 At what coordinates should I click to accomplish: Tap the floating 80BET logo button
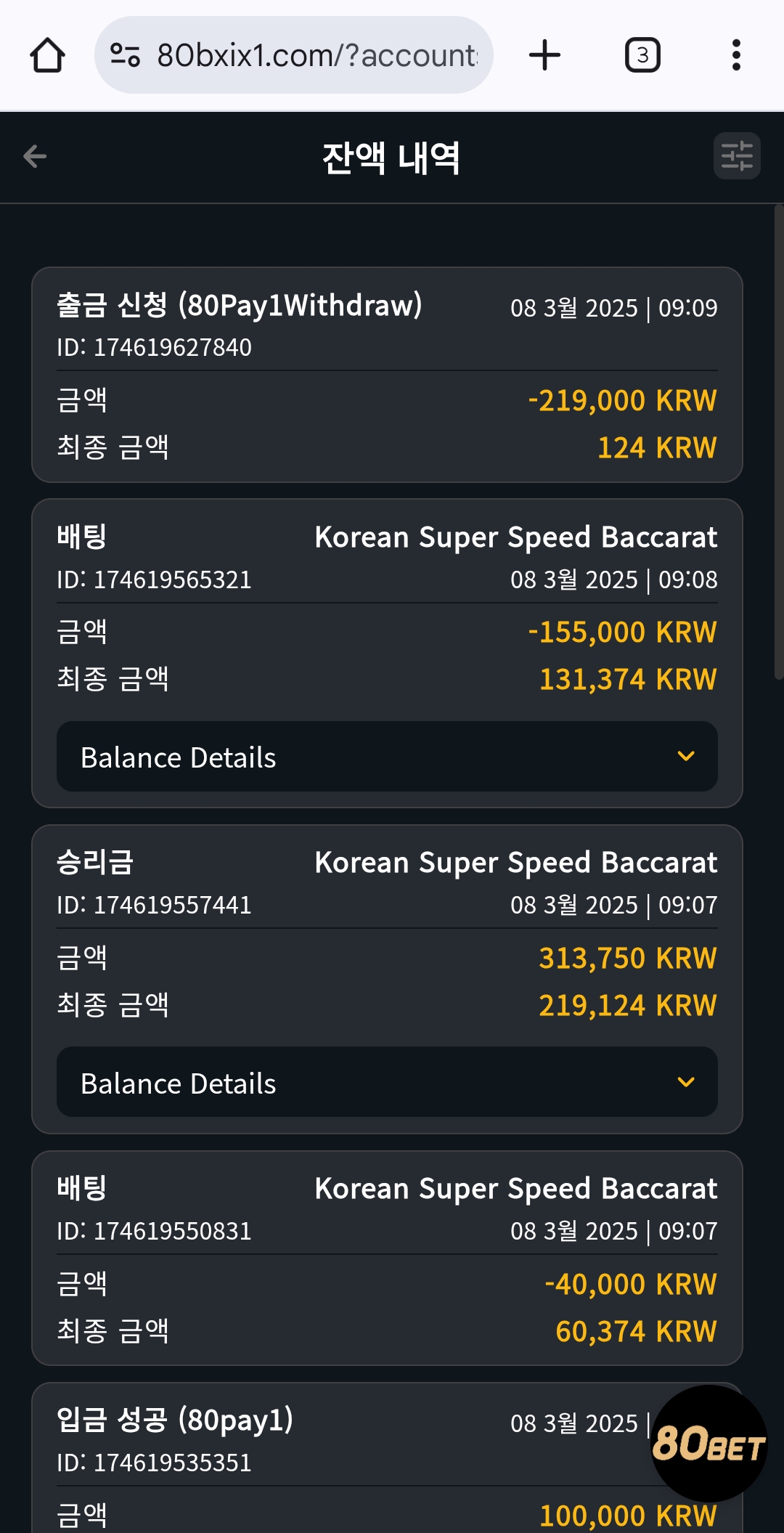pos(709,1443)
